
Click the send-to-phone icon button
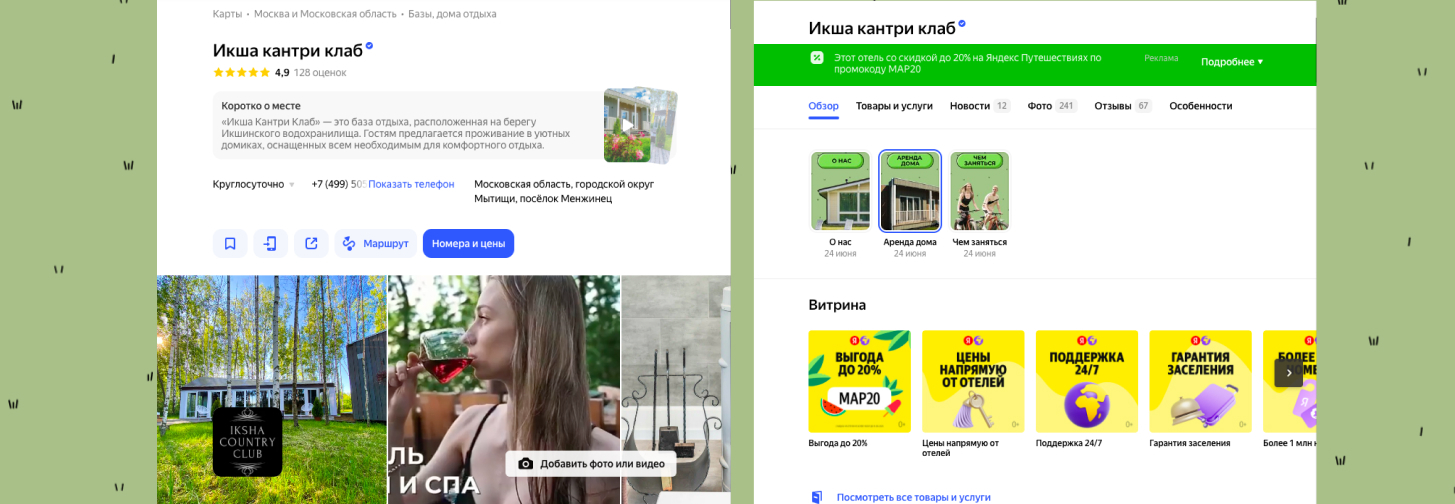tap(270, 243)
